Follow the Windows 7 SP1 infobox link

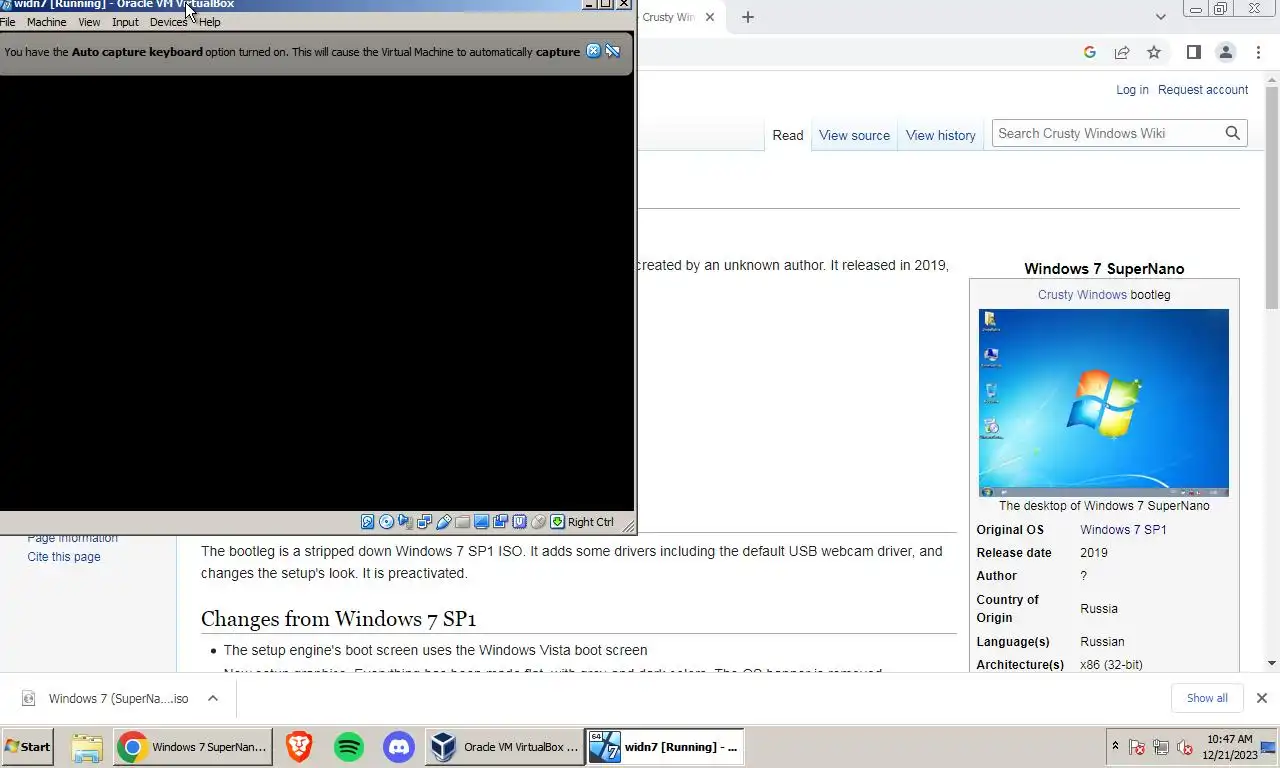pos(1123,530)
